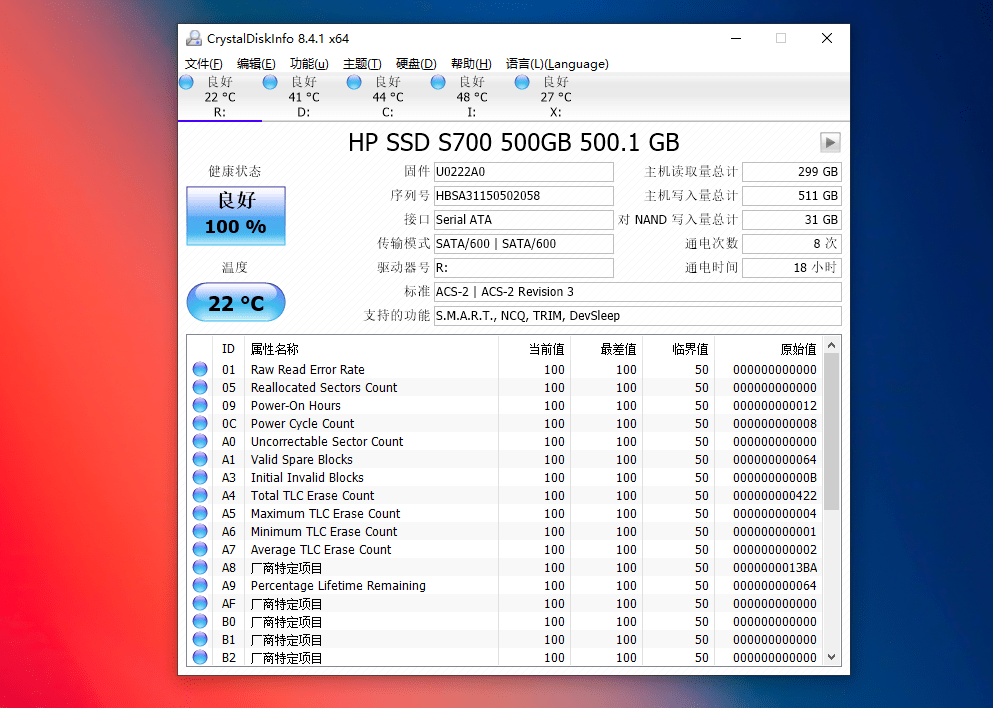This screenshot has width=993, height=708.
Task: Click the standard field ACS-2 Revision 3
Action: 638,292
